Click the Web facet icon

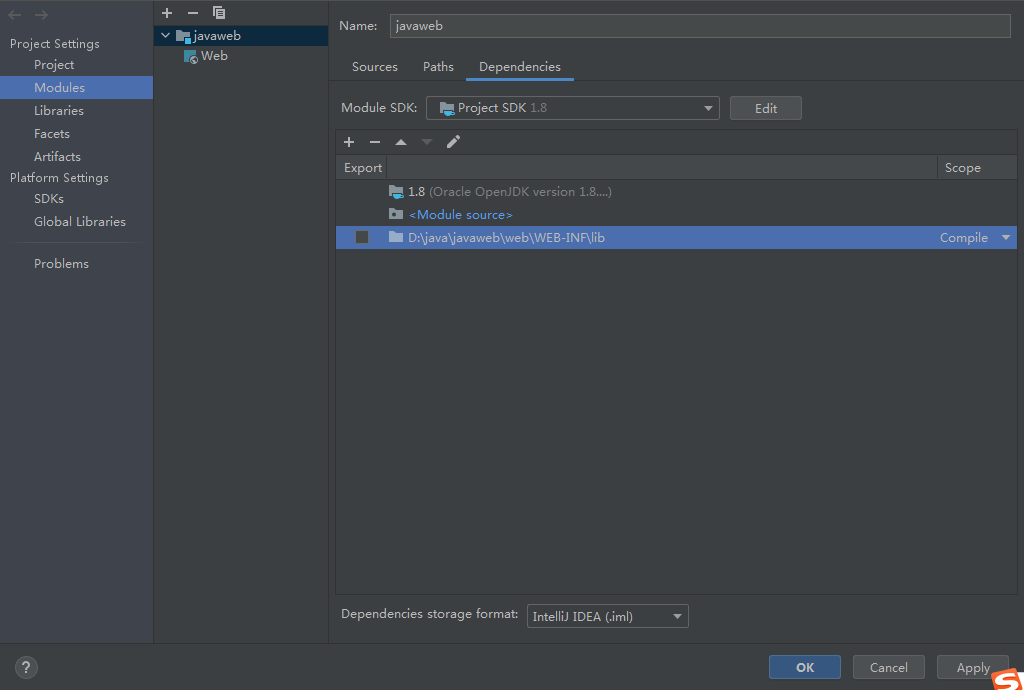click(191, 56)
